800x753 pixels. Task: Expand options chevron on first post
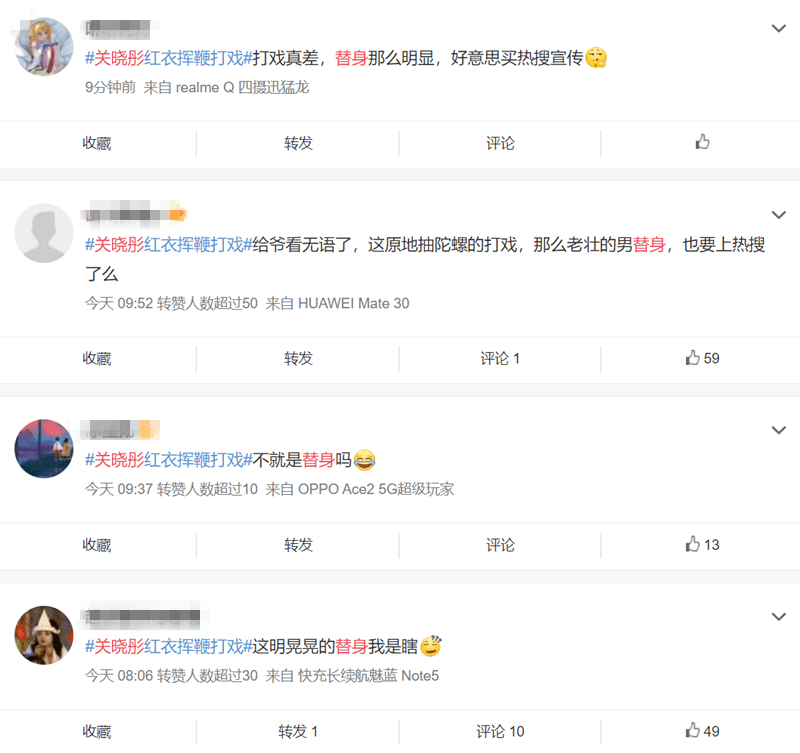pos(778,29)
